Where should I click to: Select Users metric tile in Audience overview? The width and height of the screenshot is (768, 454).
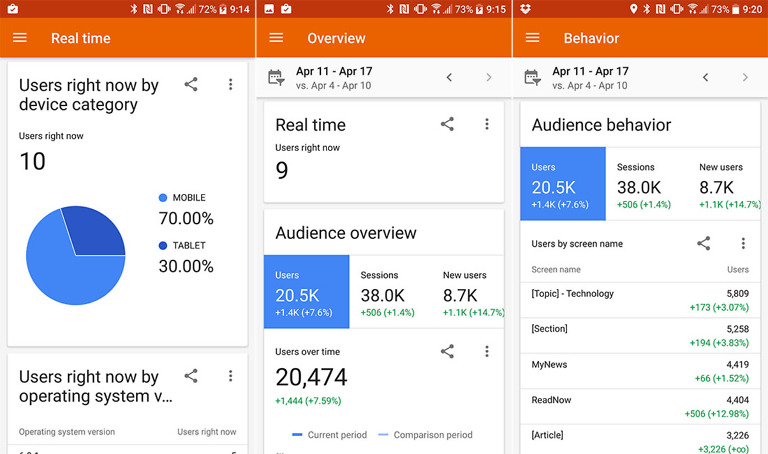coord(306,291)
